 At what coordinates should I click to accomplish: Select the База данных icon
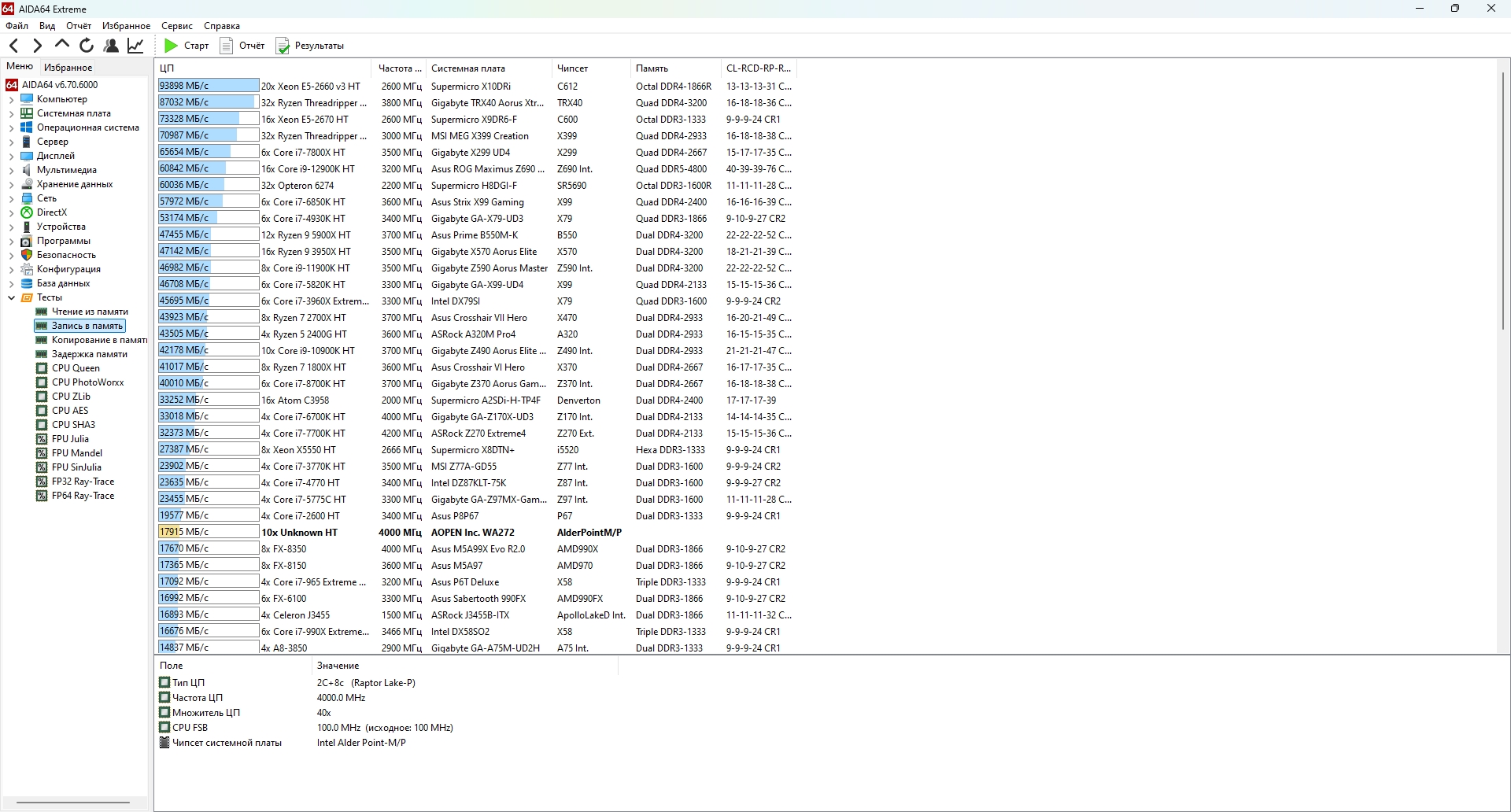pos(27,283)
